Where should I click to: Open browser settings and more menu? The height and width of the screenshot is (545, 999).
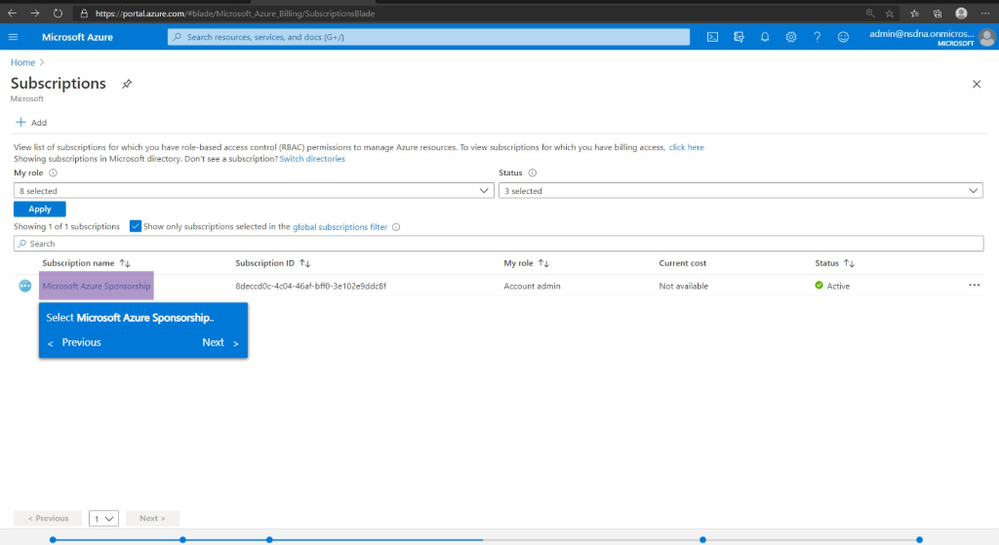(x=985, y=13)
